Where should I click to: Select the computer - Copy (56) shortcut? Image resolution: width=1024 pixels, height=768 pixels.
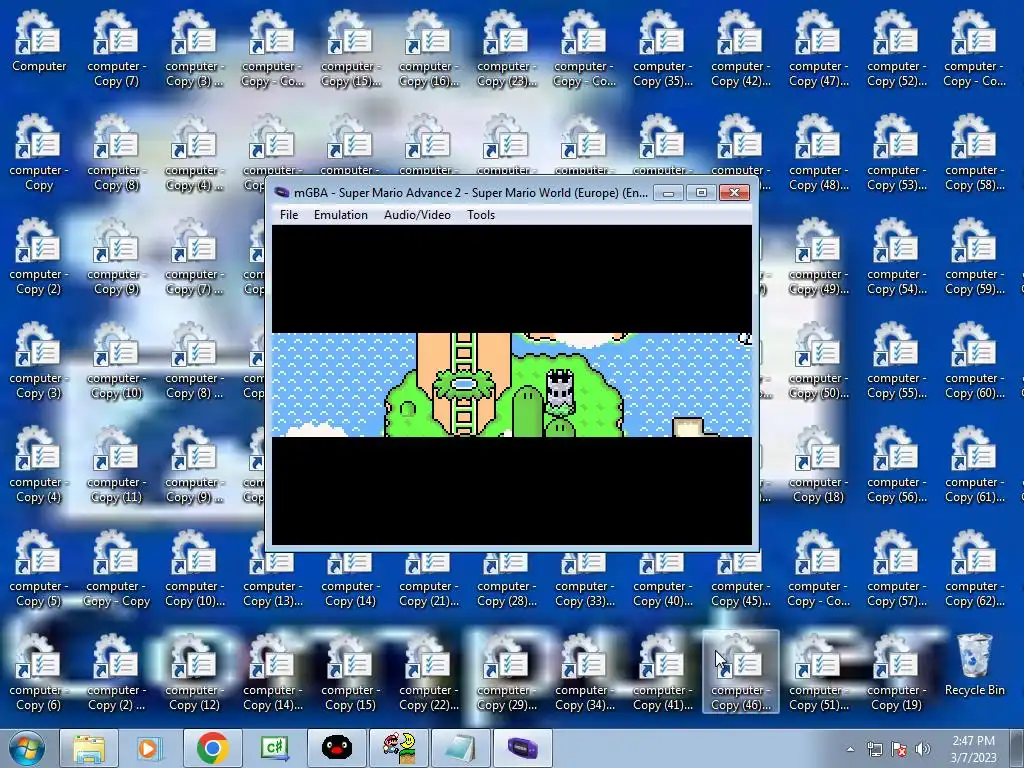point(896,464)
